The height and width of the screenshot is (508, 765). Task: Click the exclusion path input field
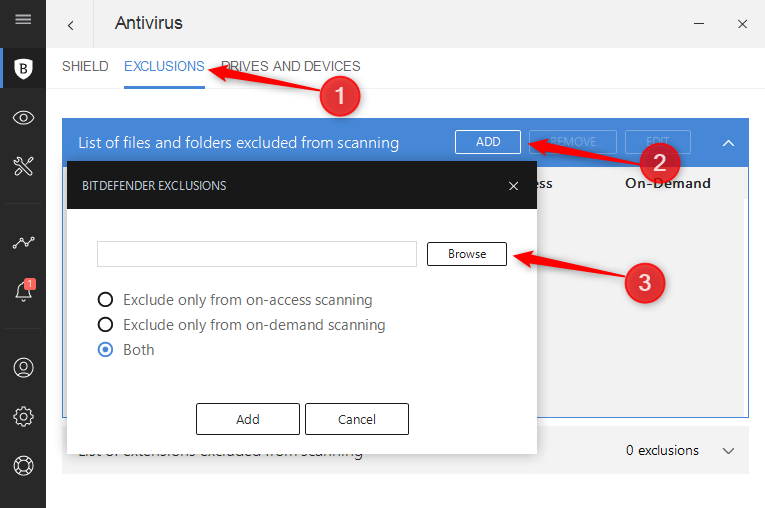(x=257, y=254)
